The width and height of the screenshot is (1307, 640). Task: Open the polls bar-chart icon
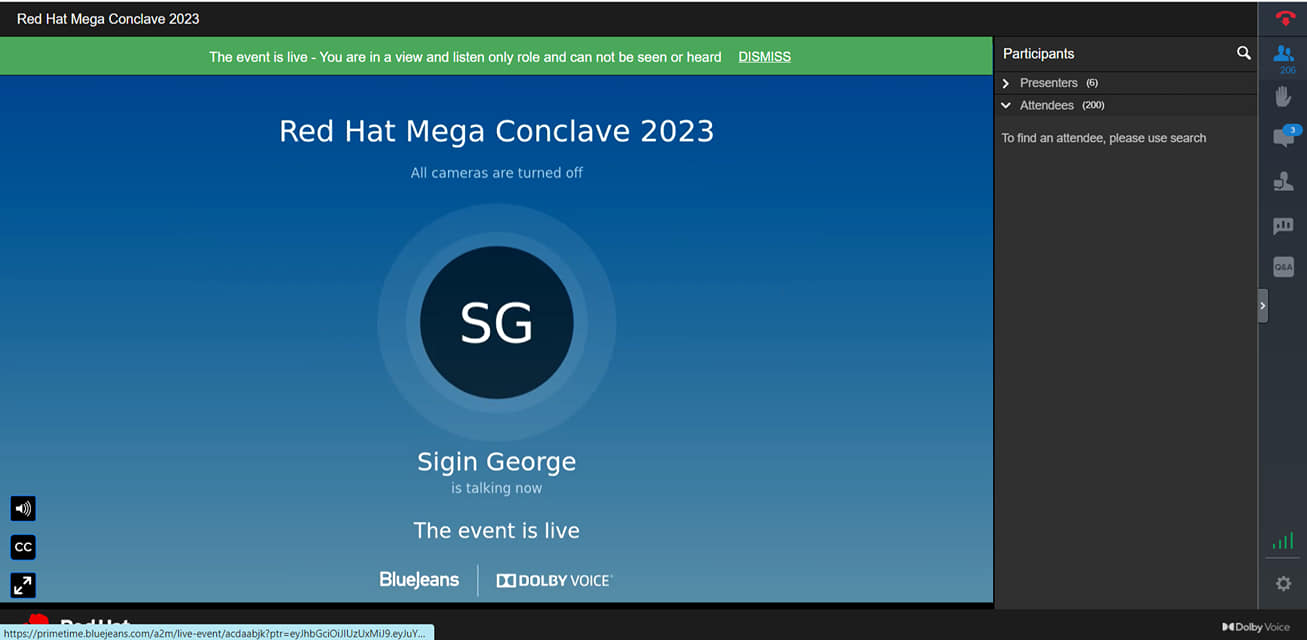pyautogui.click(x=1284, y=226)
